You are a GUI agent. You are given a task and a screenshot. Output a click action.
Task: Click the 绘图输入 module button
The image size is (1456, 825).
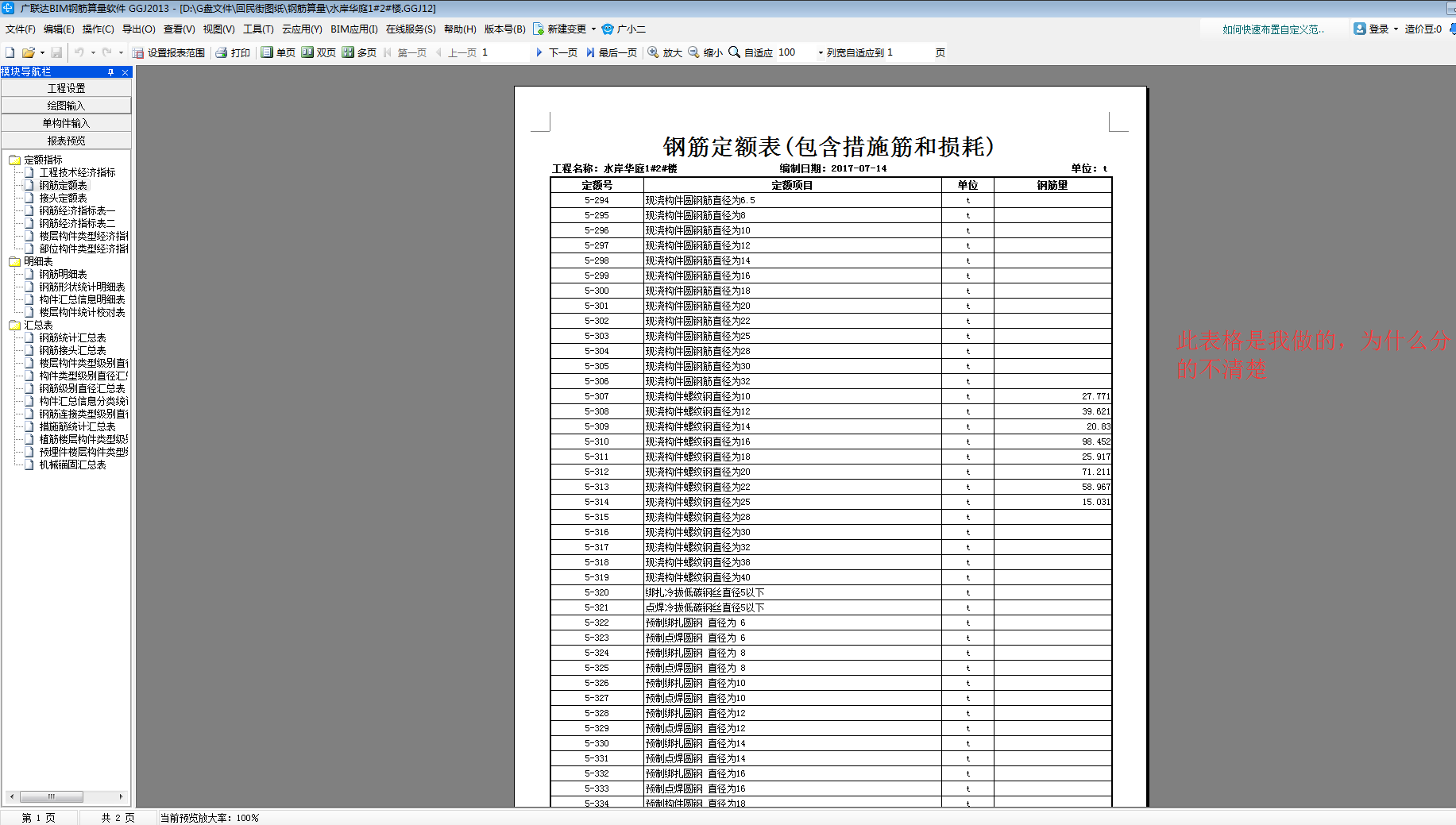pos(66,106)
